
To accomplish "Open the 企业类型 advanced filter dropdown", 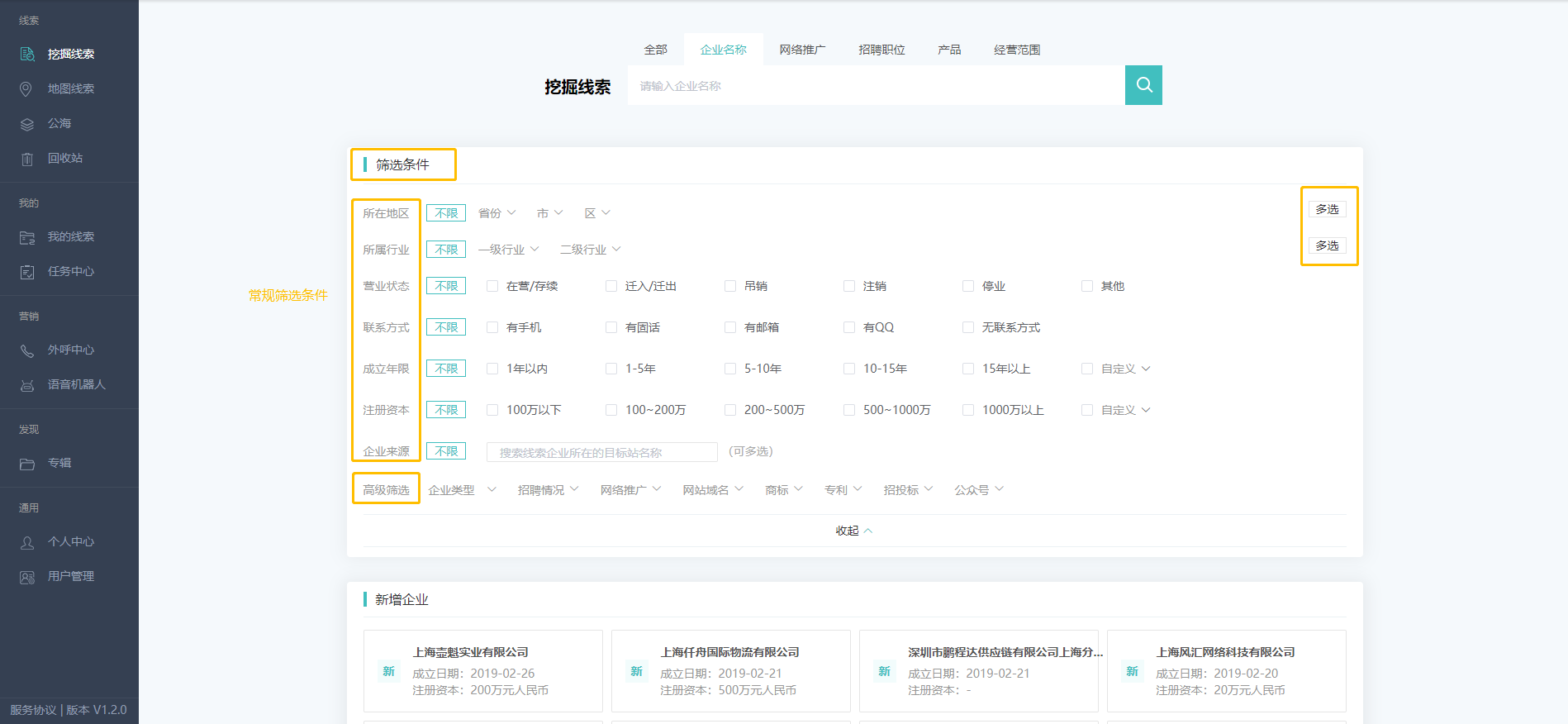I will click(463, 490).
